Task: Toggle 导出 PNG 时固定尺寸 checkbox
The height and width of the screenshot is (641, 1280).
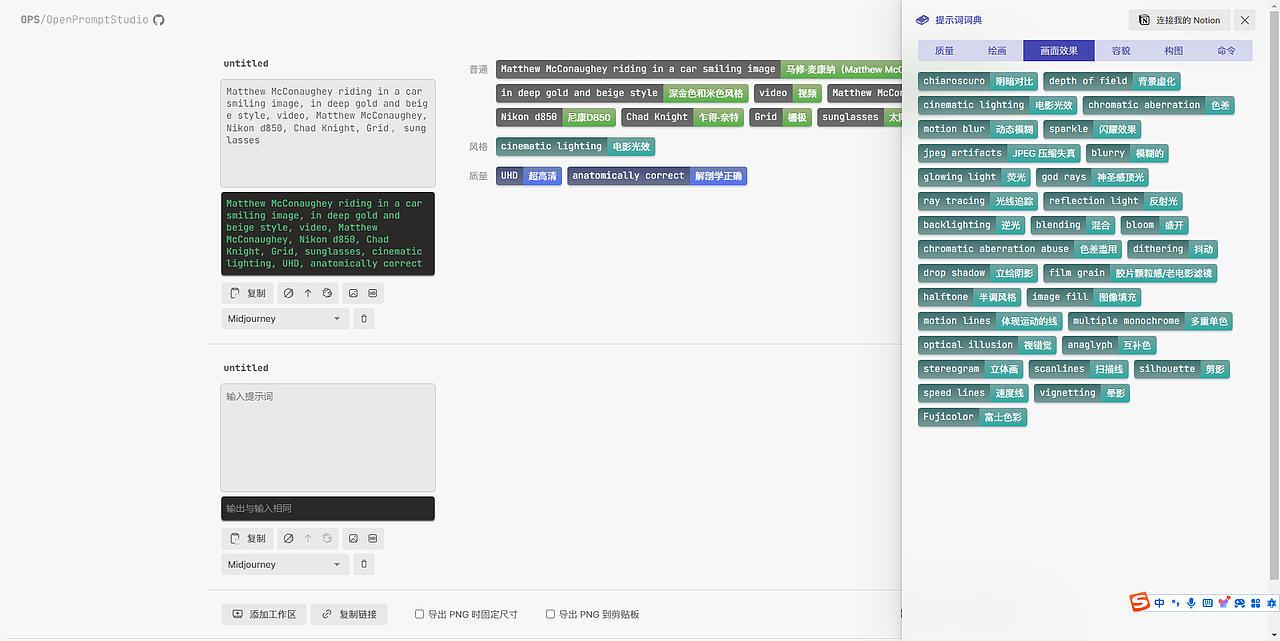Action: coord(420,614)
